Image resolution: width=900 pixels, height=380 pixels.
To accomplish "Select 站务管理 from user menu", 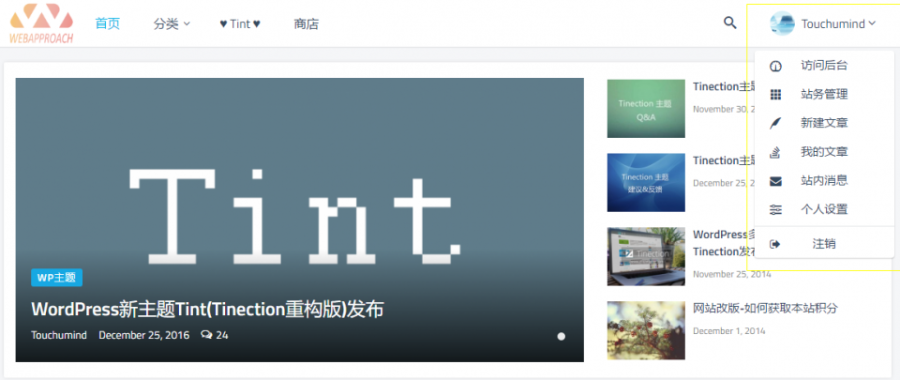I will (824, 94).
